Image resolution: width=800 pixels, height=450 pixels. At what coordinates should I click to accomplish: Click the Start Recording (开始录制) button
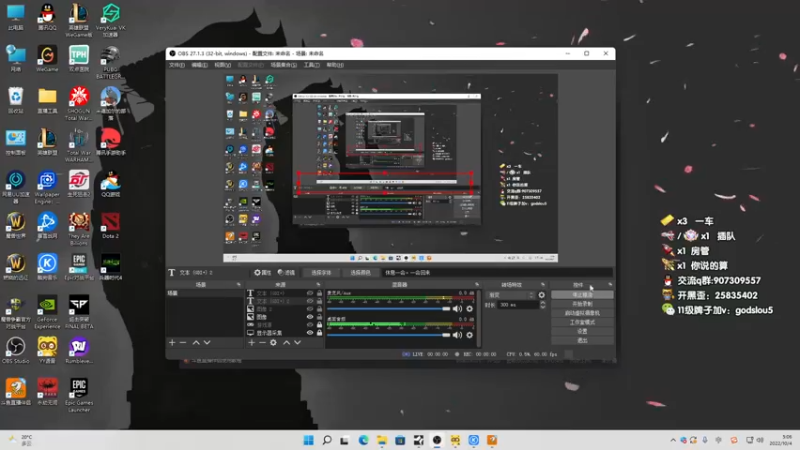point(582,304)
